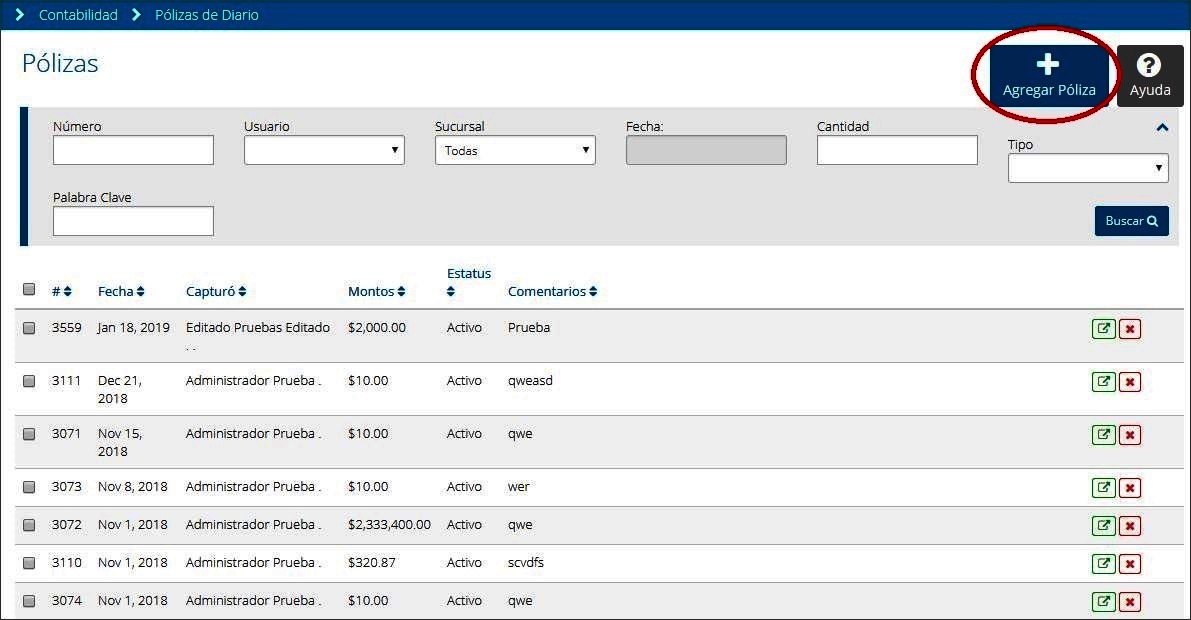Open edit icon for póliza 3074
Screen dimensions: 1191x620
tap(1104, 602)
